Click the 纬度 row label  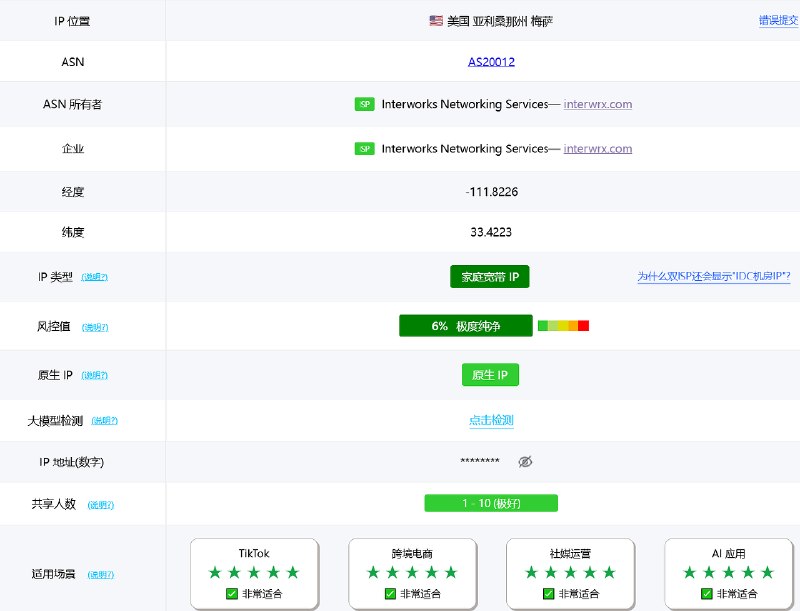tap(72, 232)
